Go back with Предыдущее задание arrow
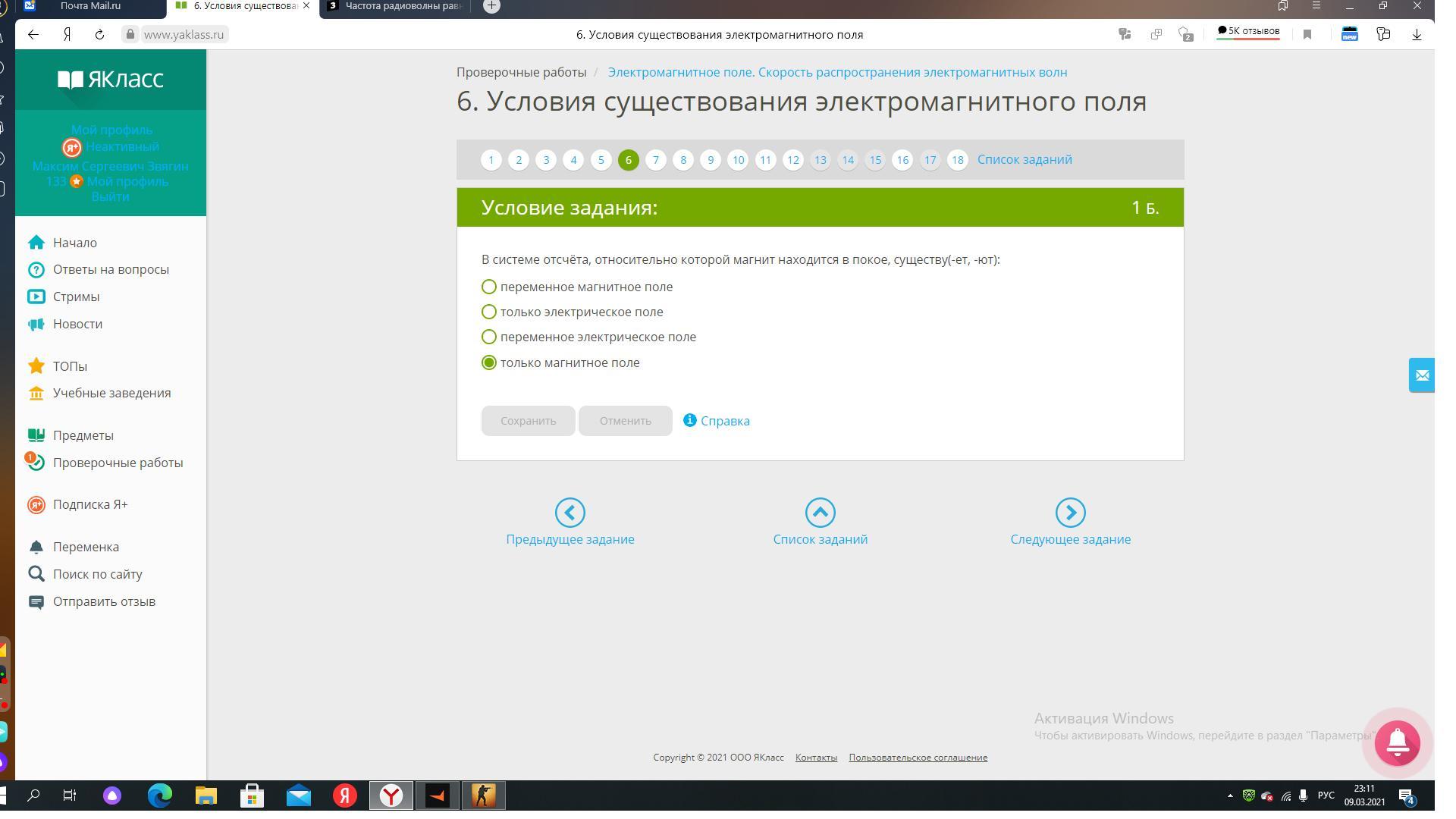 tap(570, 513)
